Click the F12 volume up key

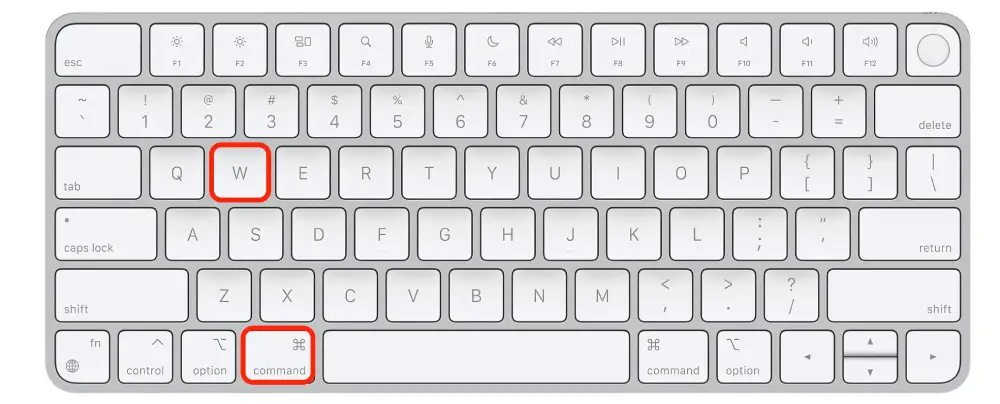coord(870,50)
